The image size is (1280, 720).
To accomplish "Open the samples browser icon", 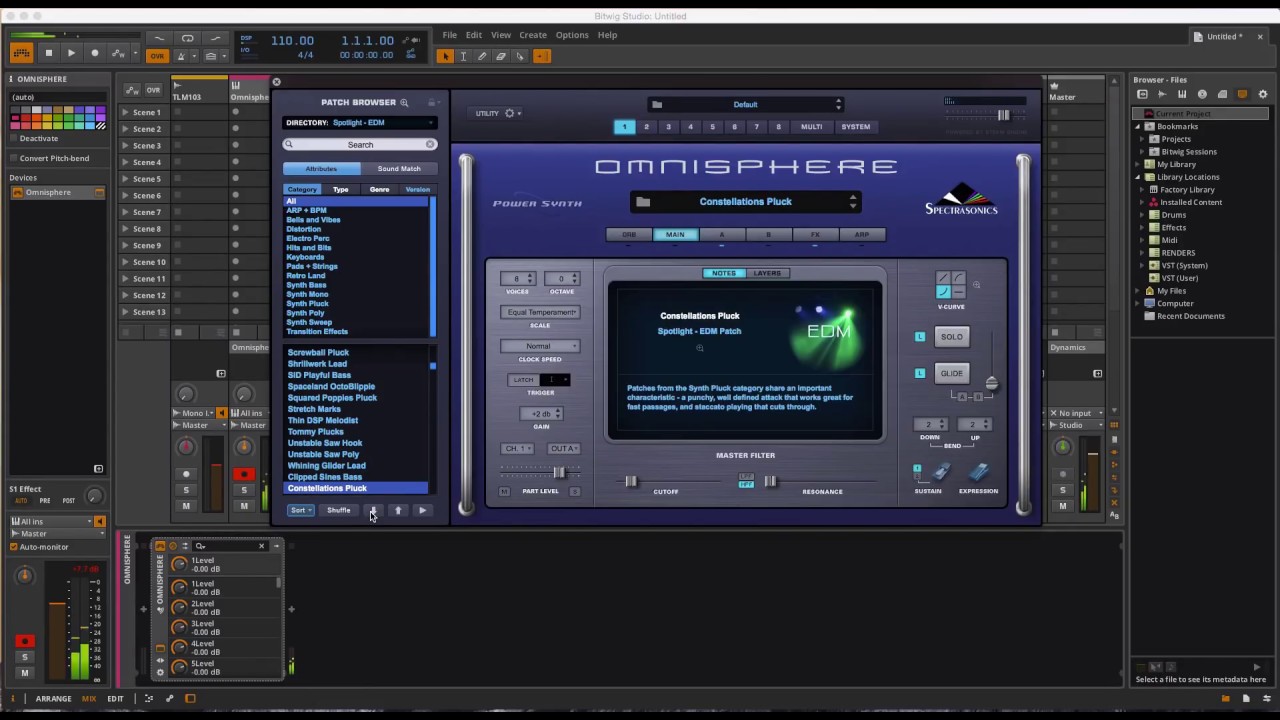I will pos(1162,94).
